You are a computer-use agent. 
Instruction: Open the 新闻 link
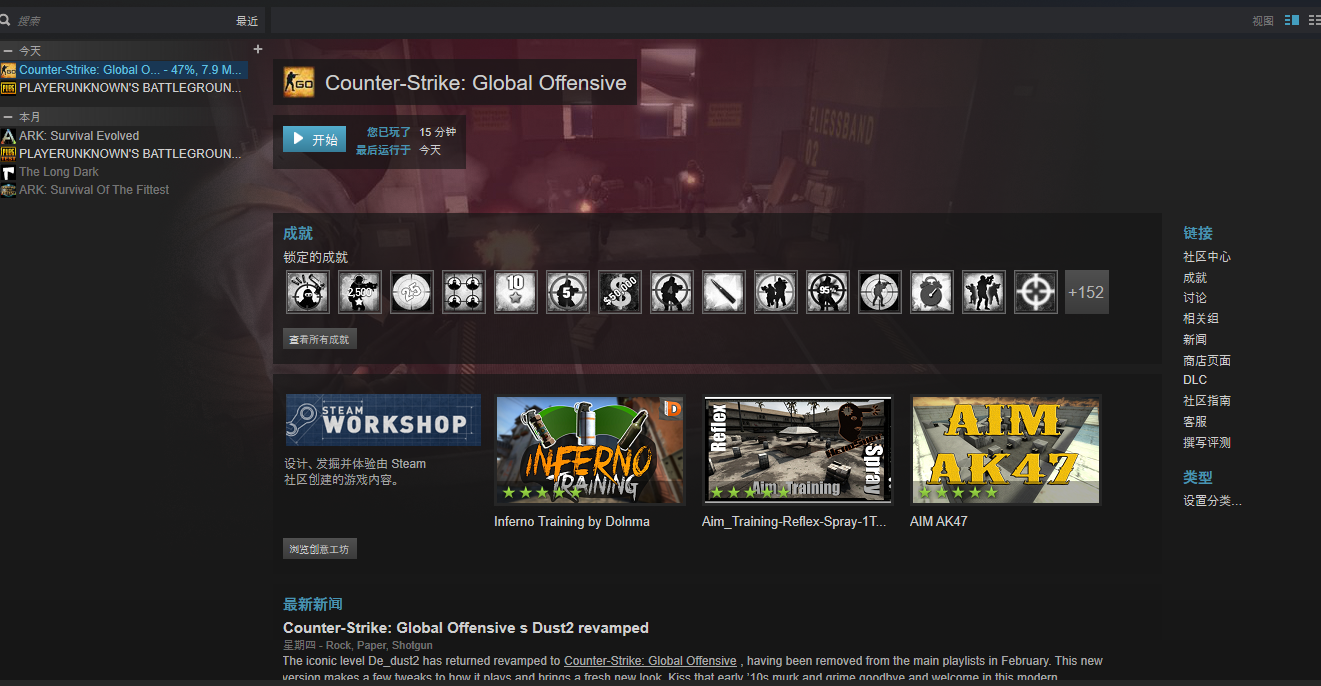[1195, 340]
